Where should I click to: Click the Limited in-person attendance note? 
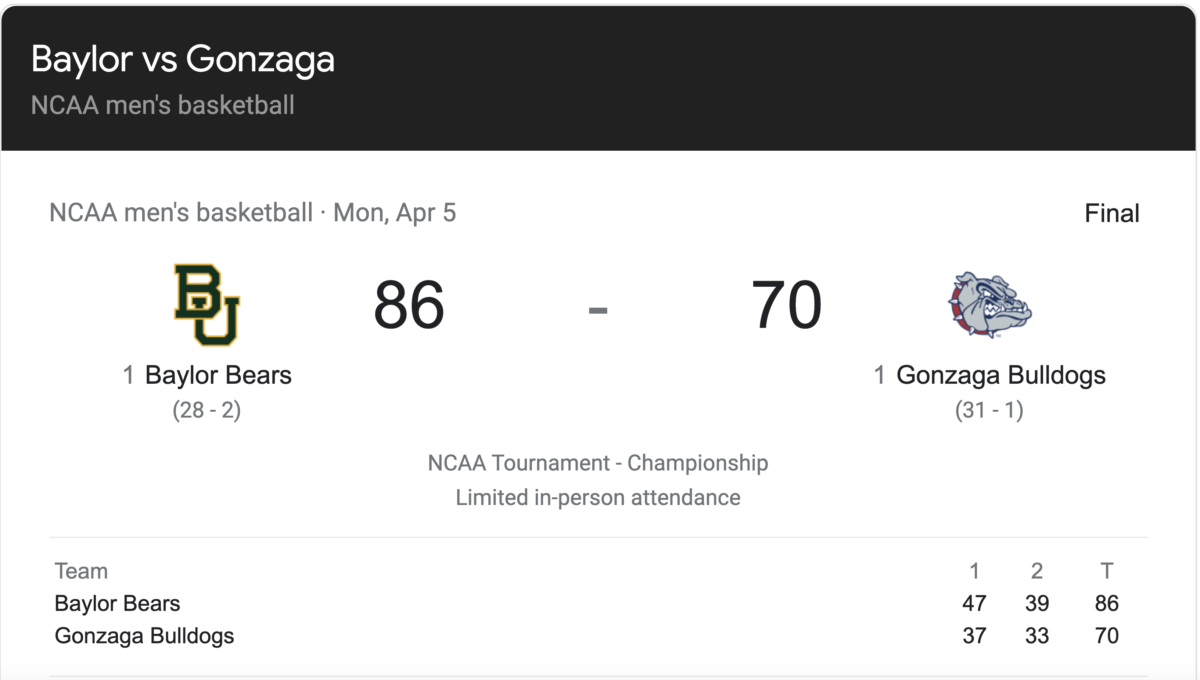(598, 497)
